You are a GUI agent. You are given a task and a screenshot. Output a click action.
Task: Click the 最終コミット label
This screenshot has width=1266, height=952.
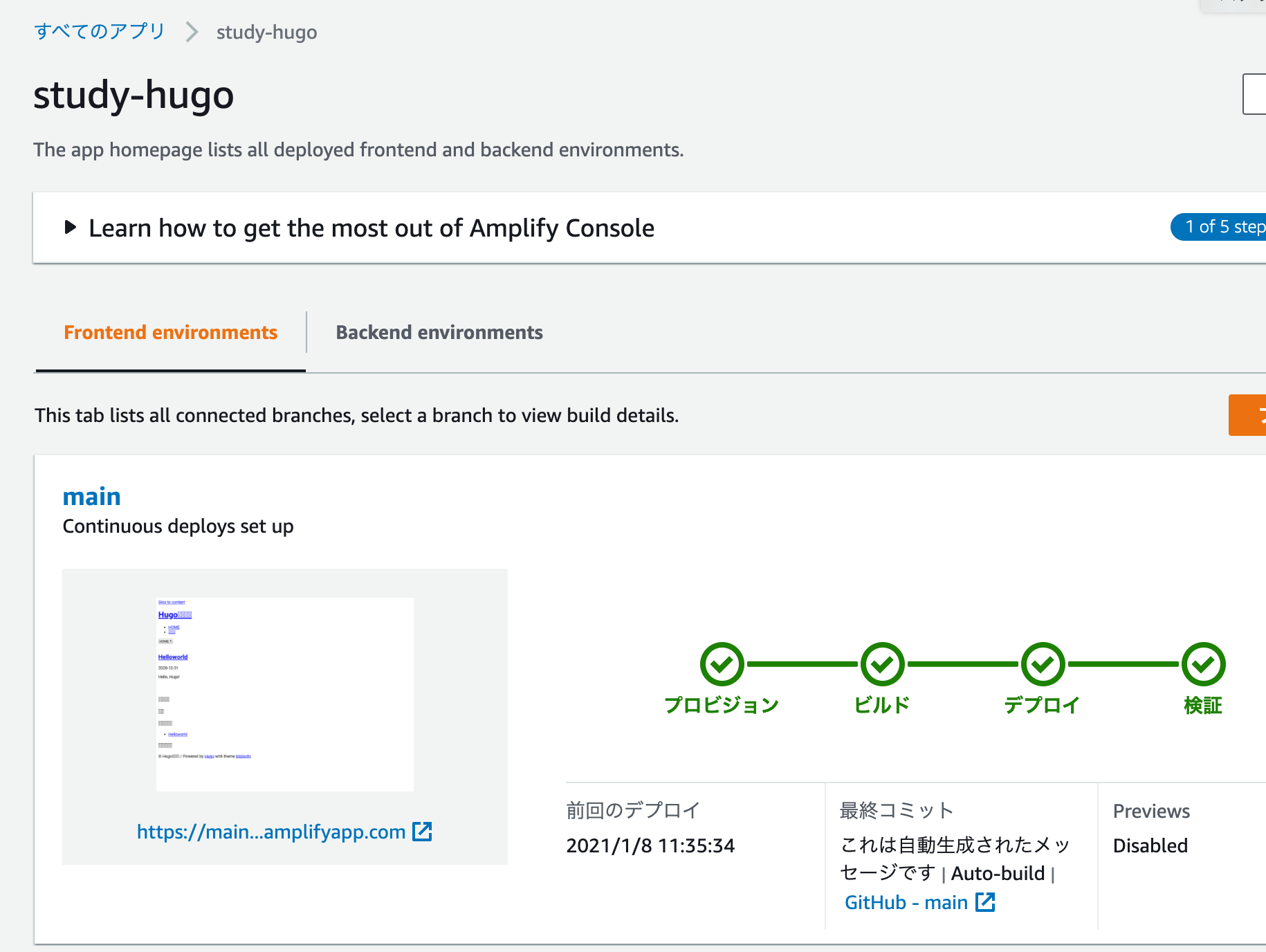[x=897, y=810]
